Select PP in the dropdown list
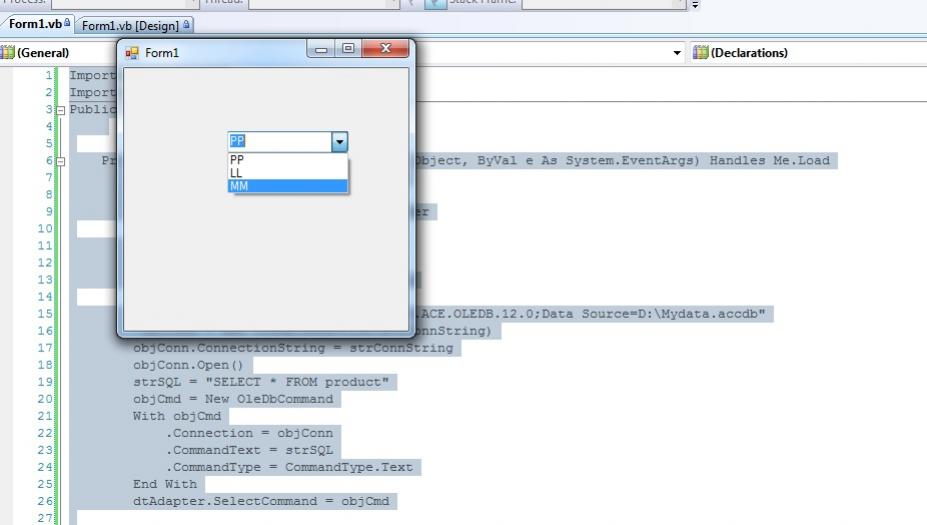 pos(287,160)
